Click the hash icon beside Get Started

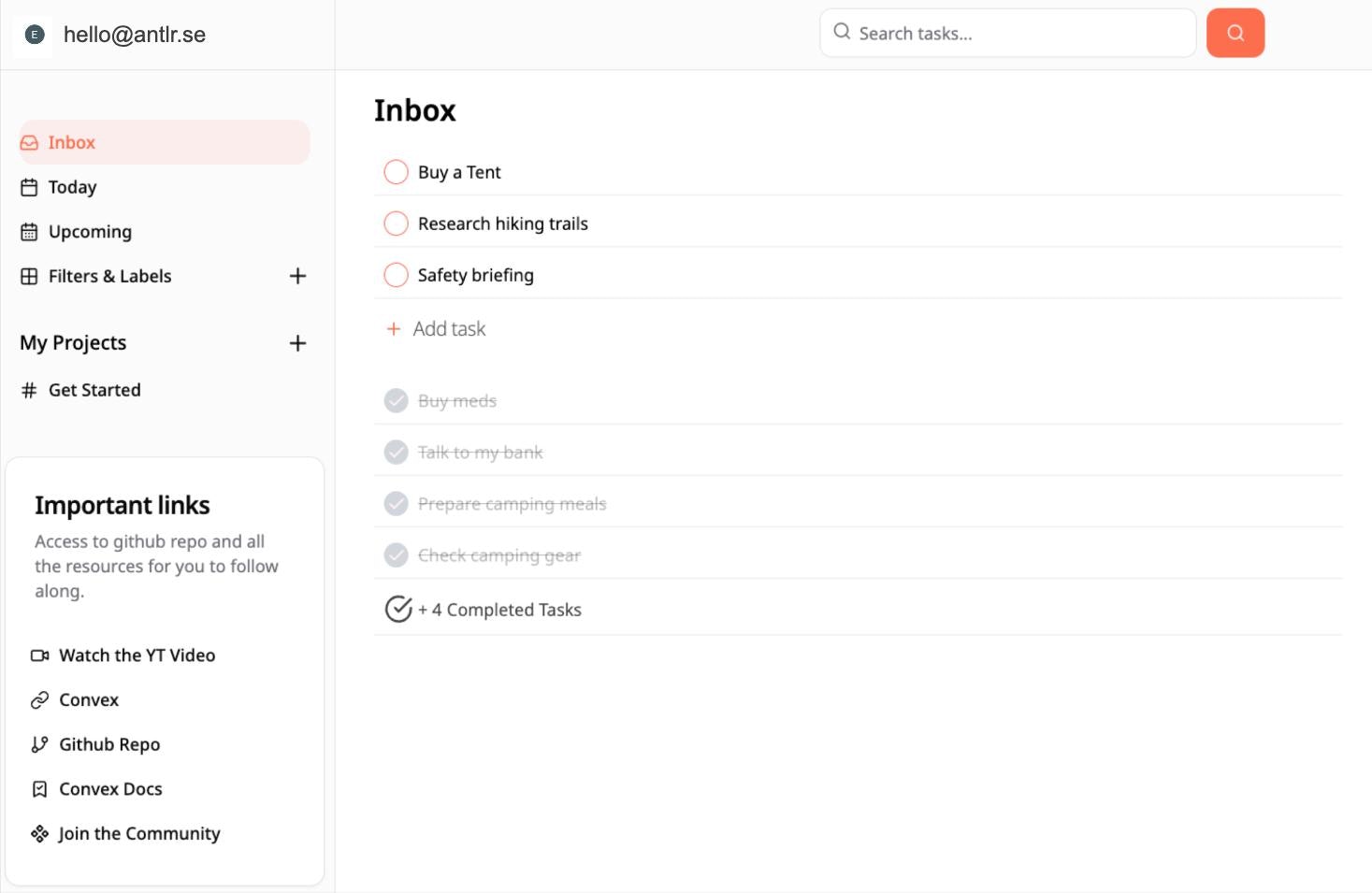[30, 390]
